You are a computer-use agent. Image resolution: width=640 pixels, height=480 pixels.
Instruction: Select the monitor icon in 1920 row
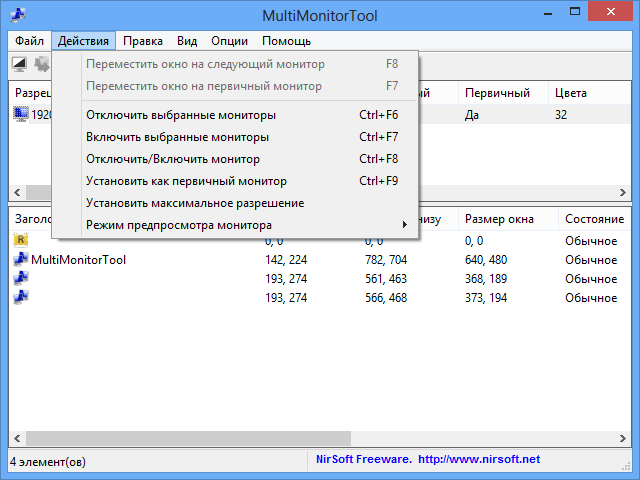[20, 114]
